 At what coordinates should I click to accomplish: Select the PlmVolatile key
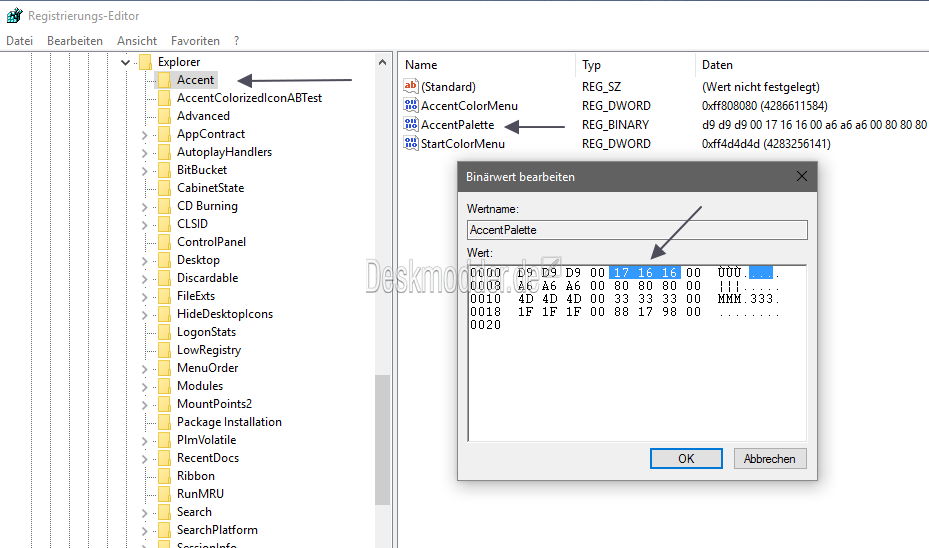point(206,440)
